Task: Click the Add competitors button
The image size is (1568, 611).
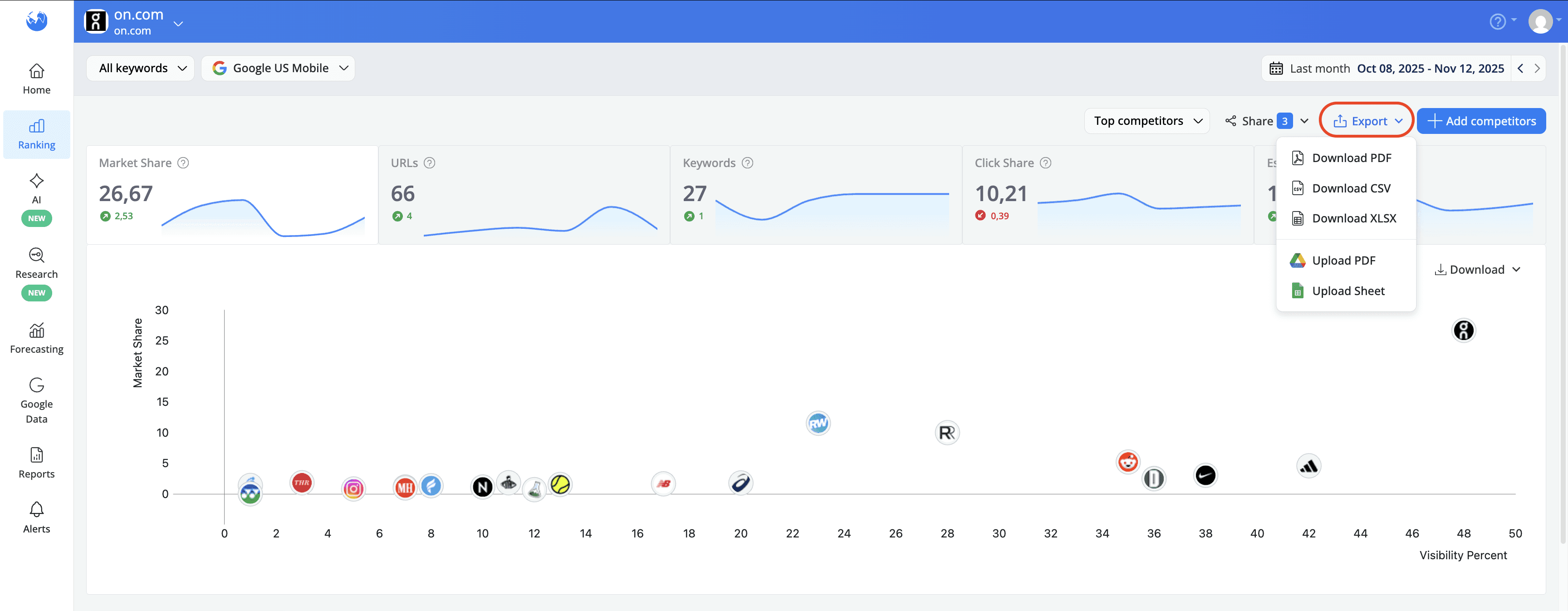Action: pos(1481,121)
